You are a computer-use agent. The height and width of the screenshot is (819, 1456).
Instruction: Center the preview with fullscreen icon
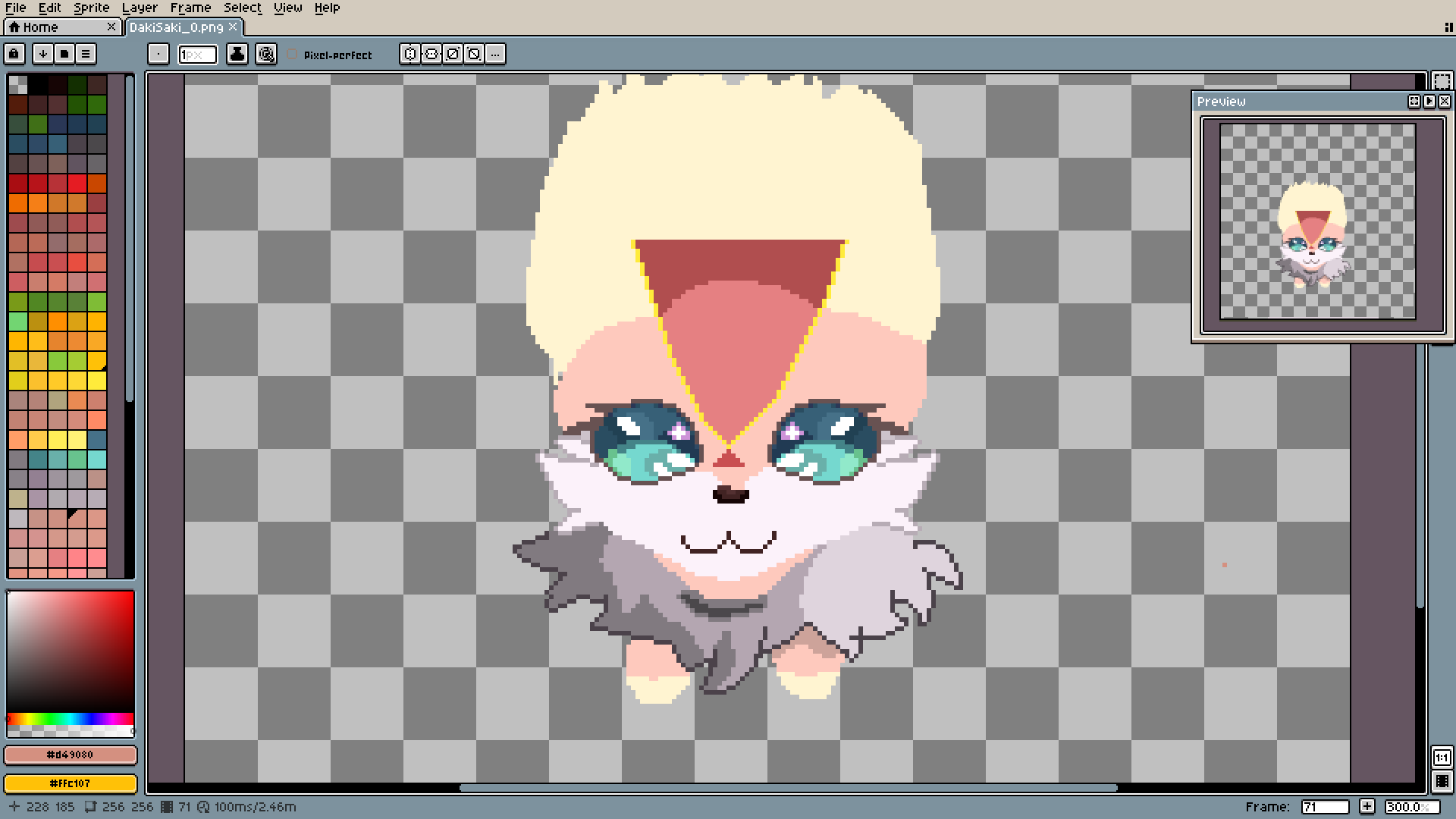(1414, 101)
